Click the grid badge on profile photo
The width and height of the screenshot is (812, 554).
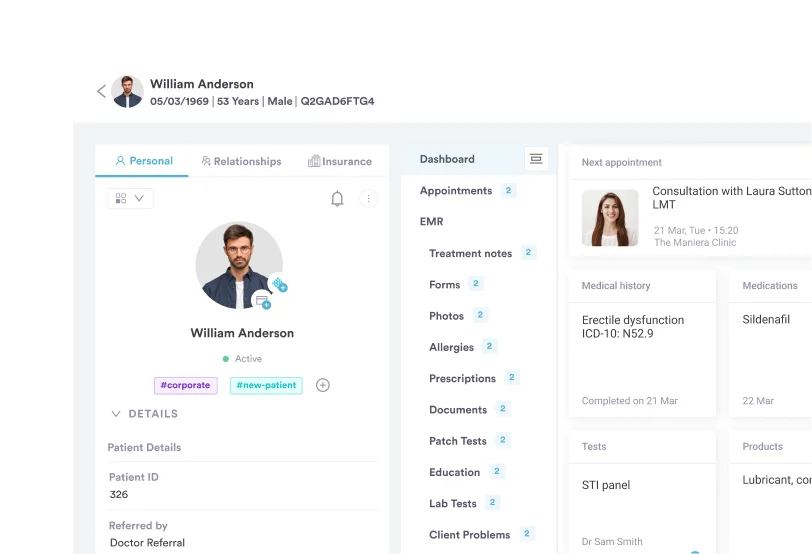(x=279, y=284)
